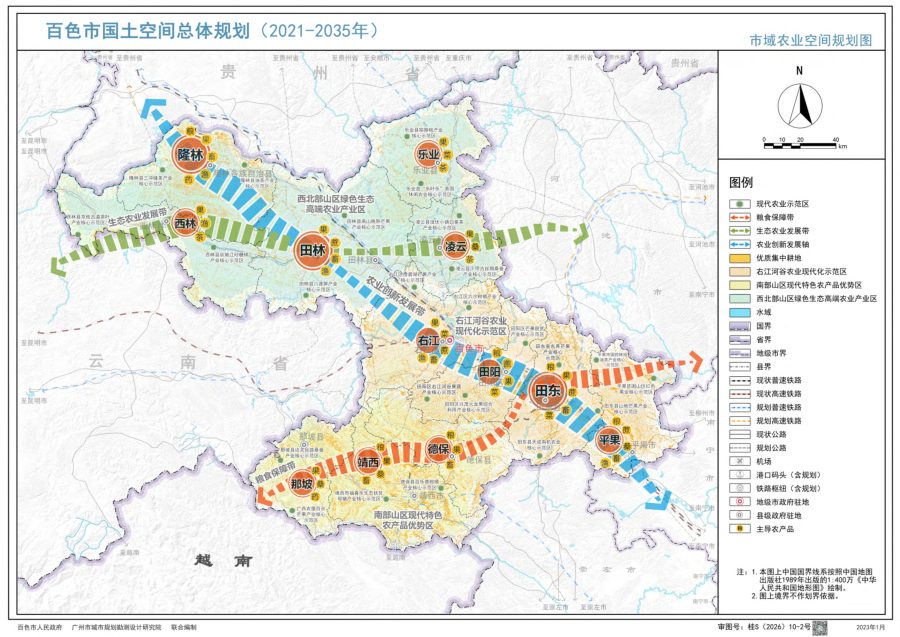The width and height of the screenshot is (900, 637).
Task: Click the 规划高速铁路 legend symbol
Action: tap(740, 421)
